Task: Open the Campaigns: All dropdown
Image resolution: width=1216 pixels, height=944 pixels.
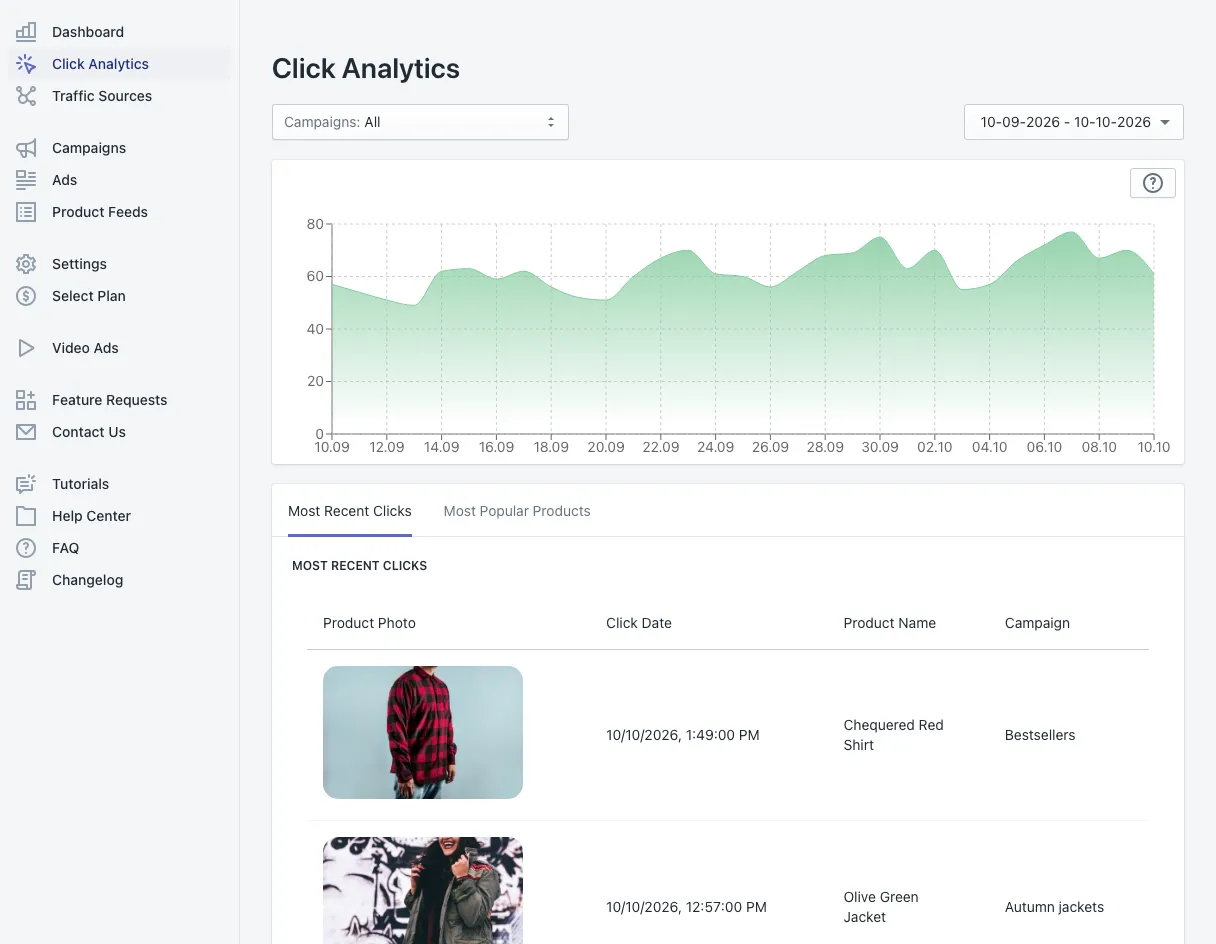Action: [420, 122]
